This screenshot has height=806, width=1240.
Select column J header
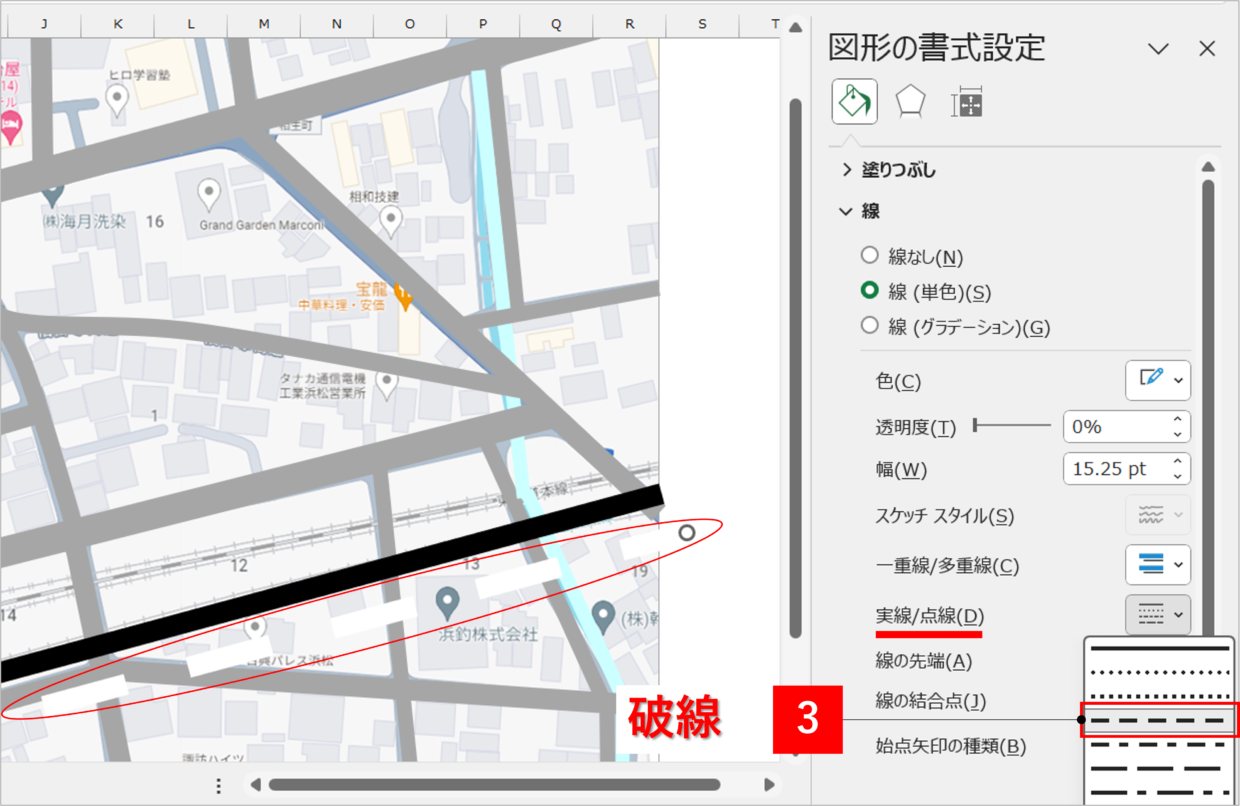[44, 24]
